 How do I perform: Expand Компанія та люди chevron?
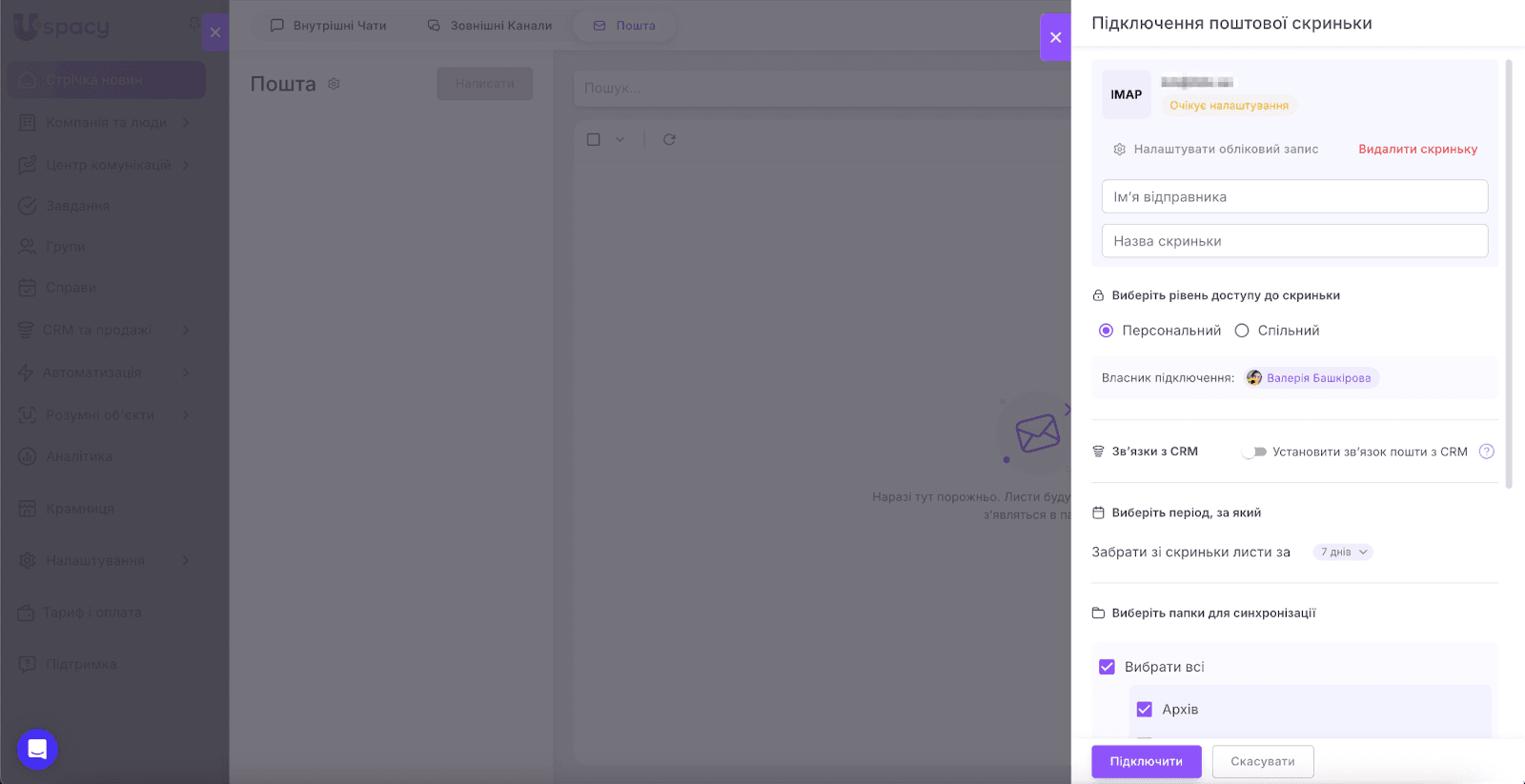point(186,122)
